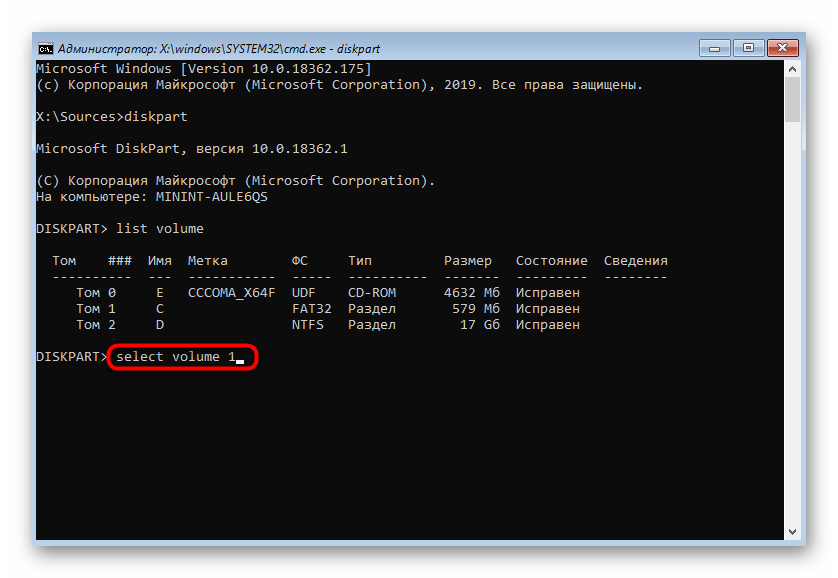838x578 pixels.
Task: Click the 'list volume' command text
Action: (160, 229)
